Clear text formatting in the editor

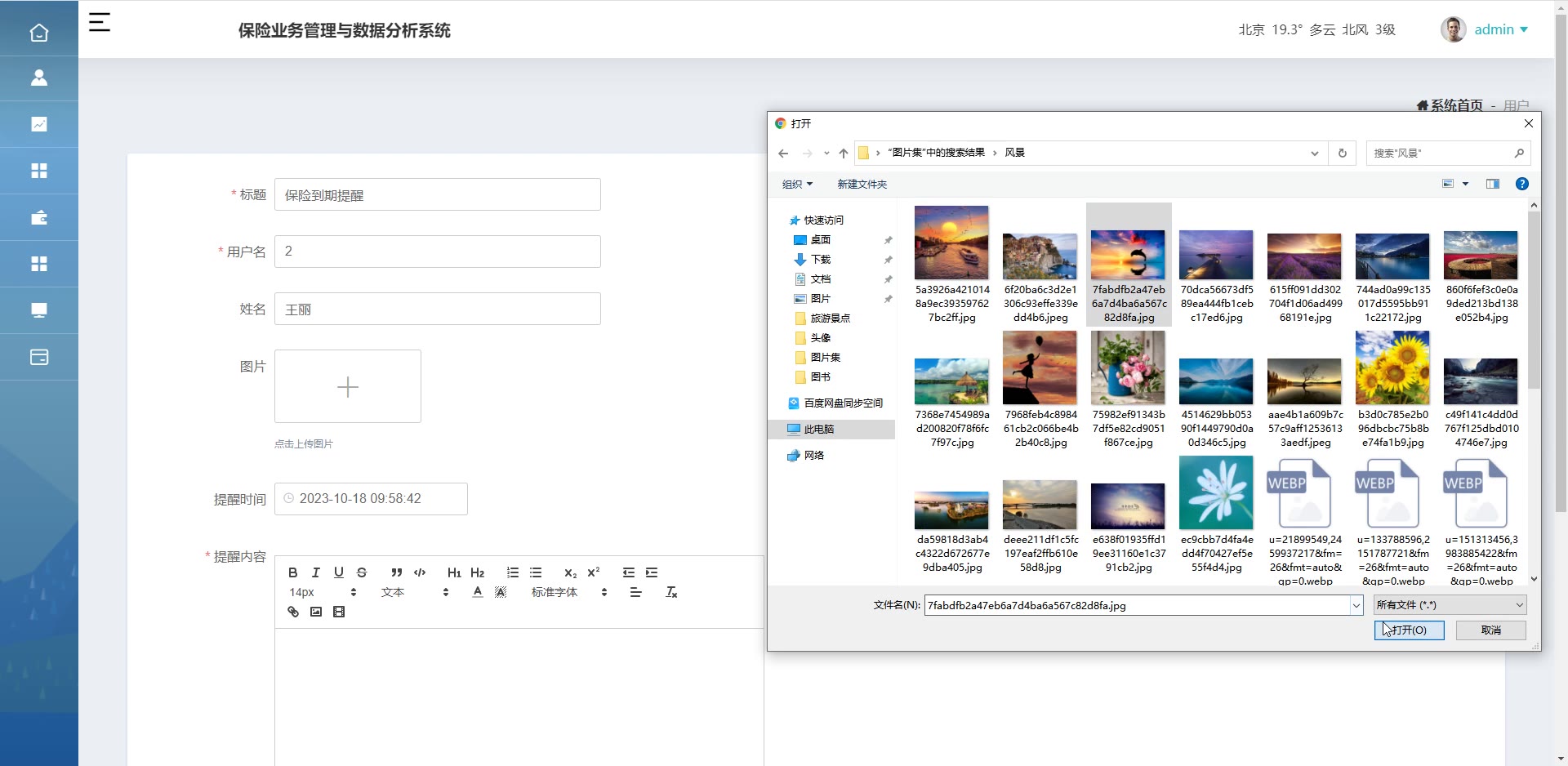click(671, 592)
